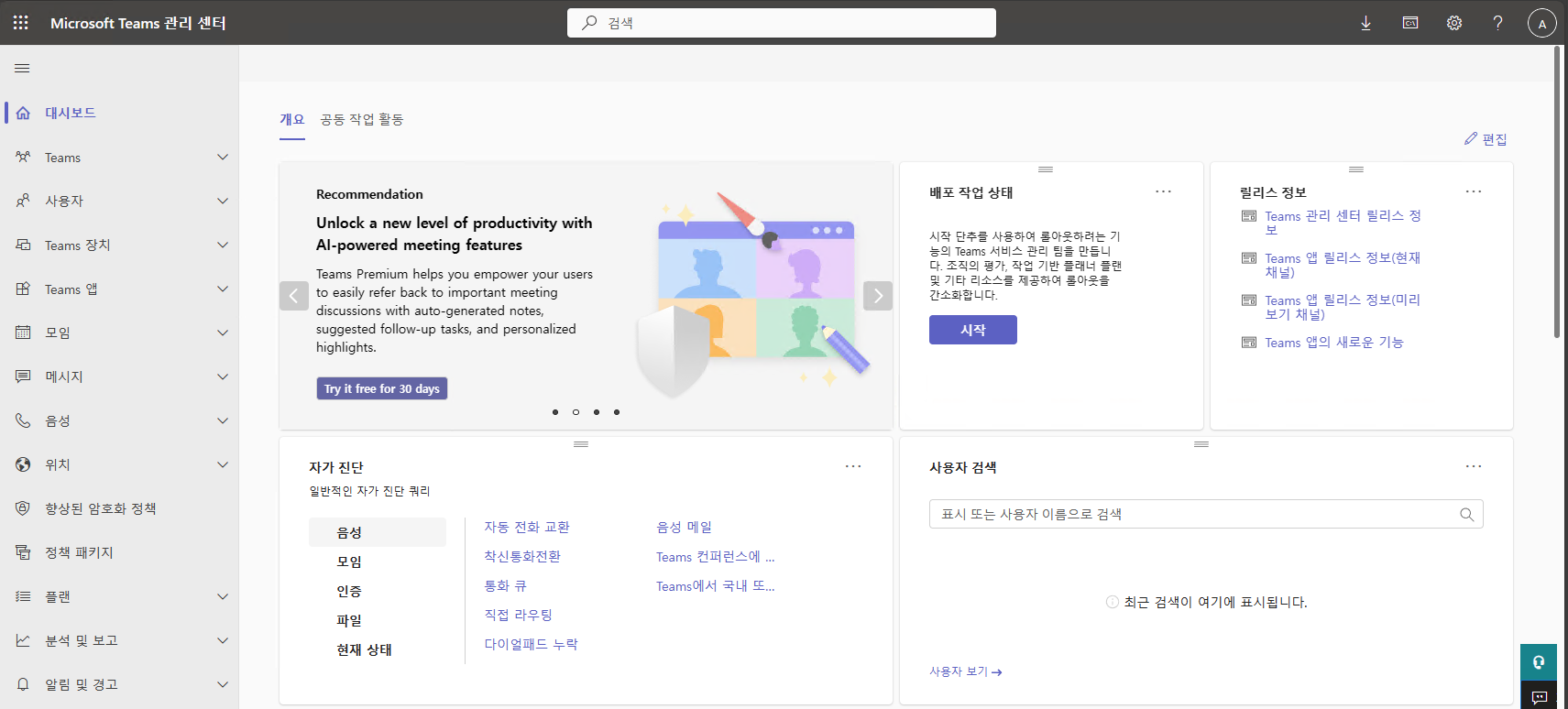Click the page vertical scrollbar
Viewport: 1568px width, 709px height.
pyautogui.click(x=1557, y=192)
